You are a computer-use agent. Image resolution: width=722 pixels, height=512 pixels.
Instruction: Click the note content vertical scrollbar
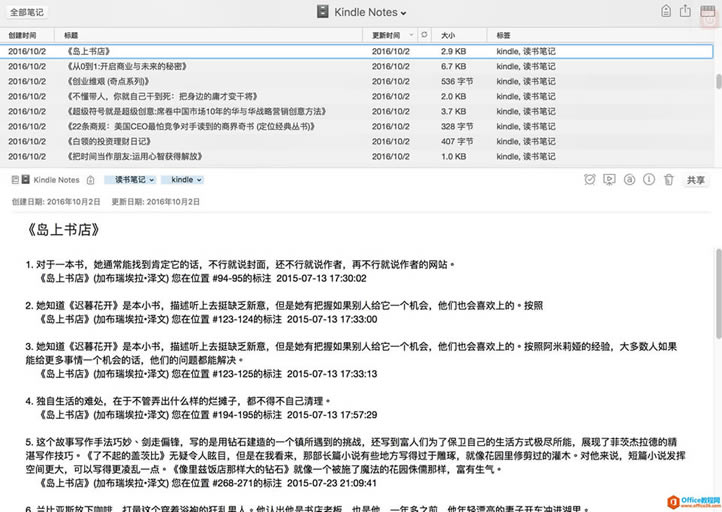point(718,293)
